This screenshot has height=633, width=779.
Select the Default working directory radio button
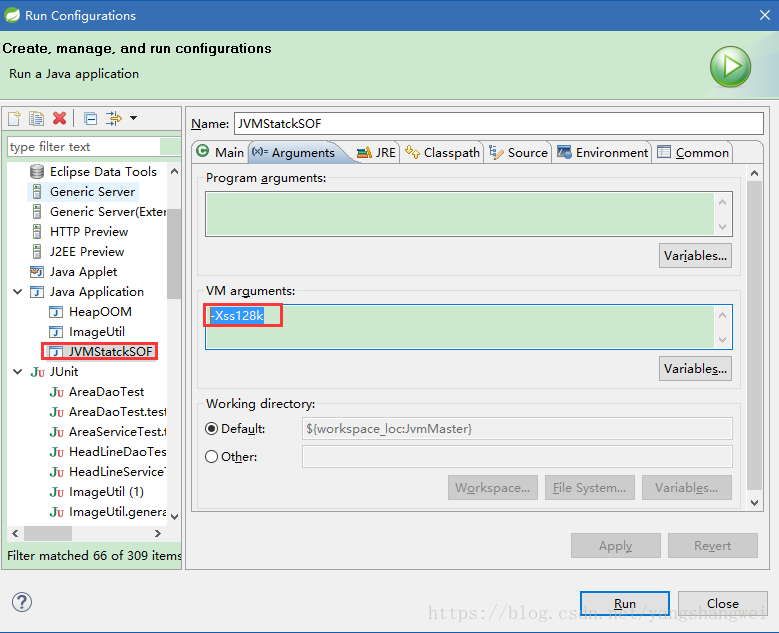tap(211, 429)
